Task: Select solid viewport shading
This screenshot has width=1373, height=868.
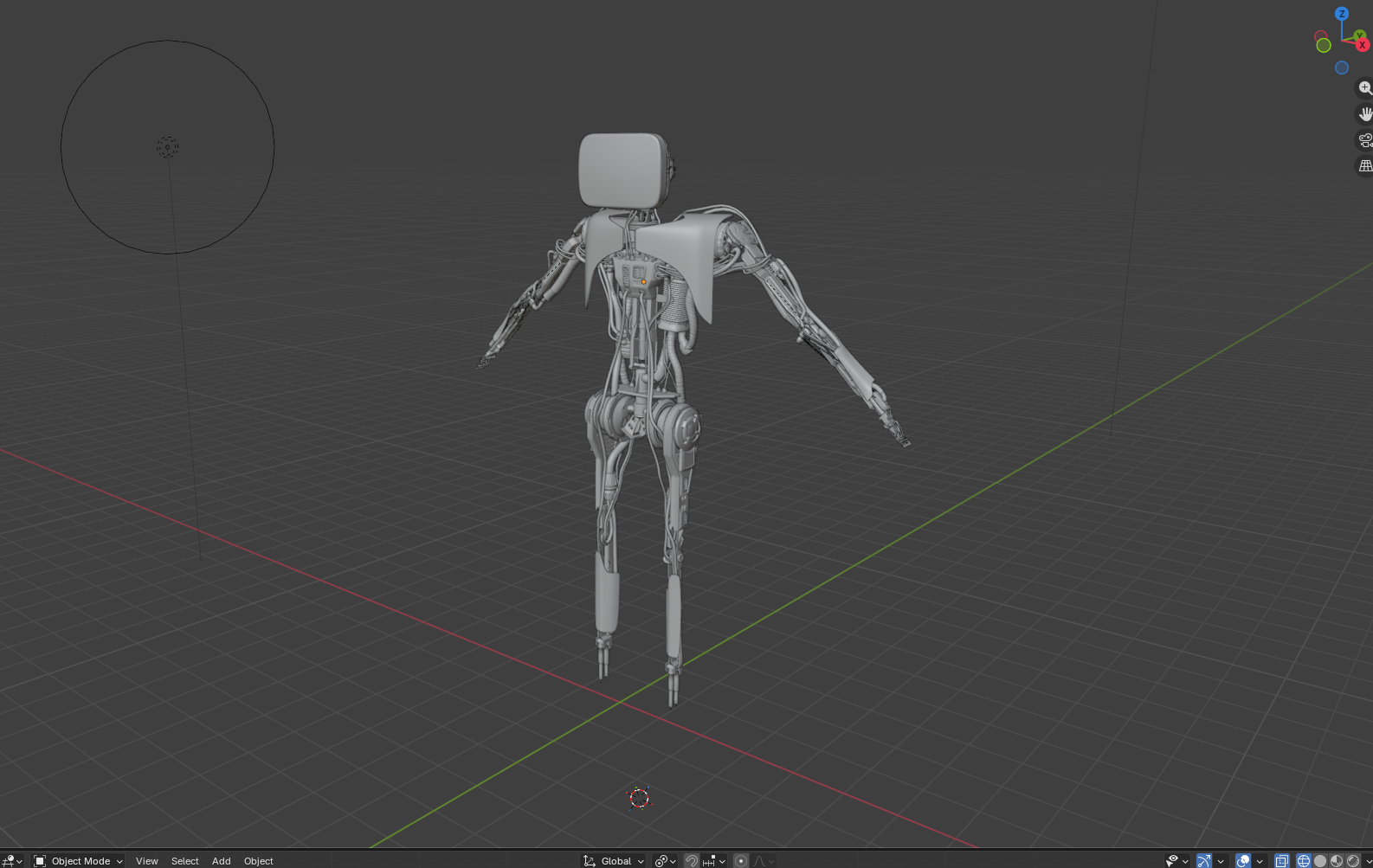Action: click(1320, 861)
